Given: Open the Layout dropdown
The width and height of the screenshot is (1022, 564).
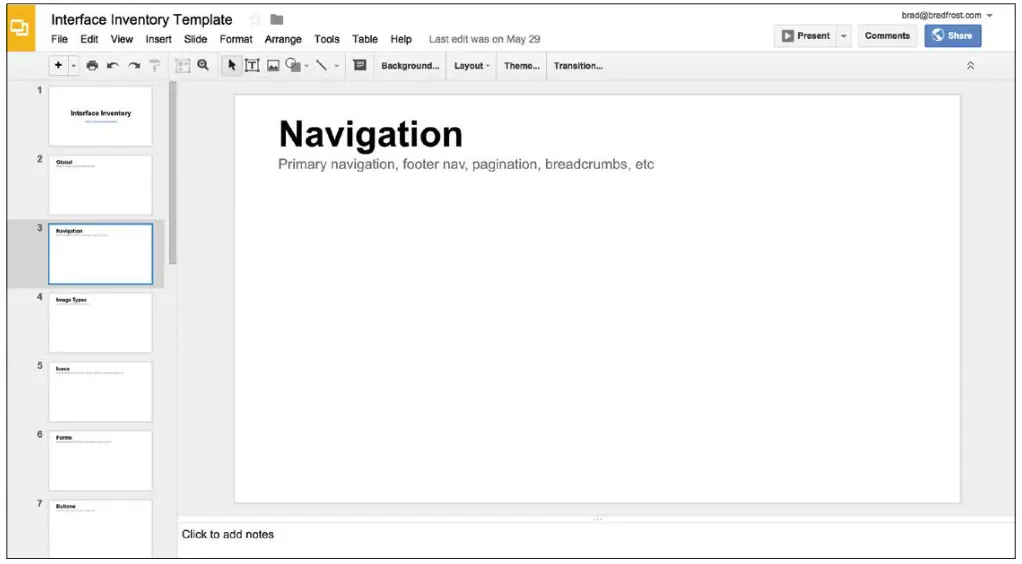Looking at the screenshot, I should point(471,66).
